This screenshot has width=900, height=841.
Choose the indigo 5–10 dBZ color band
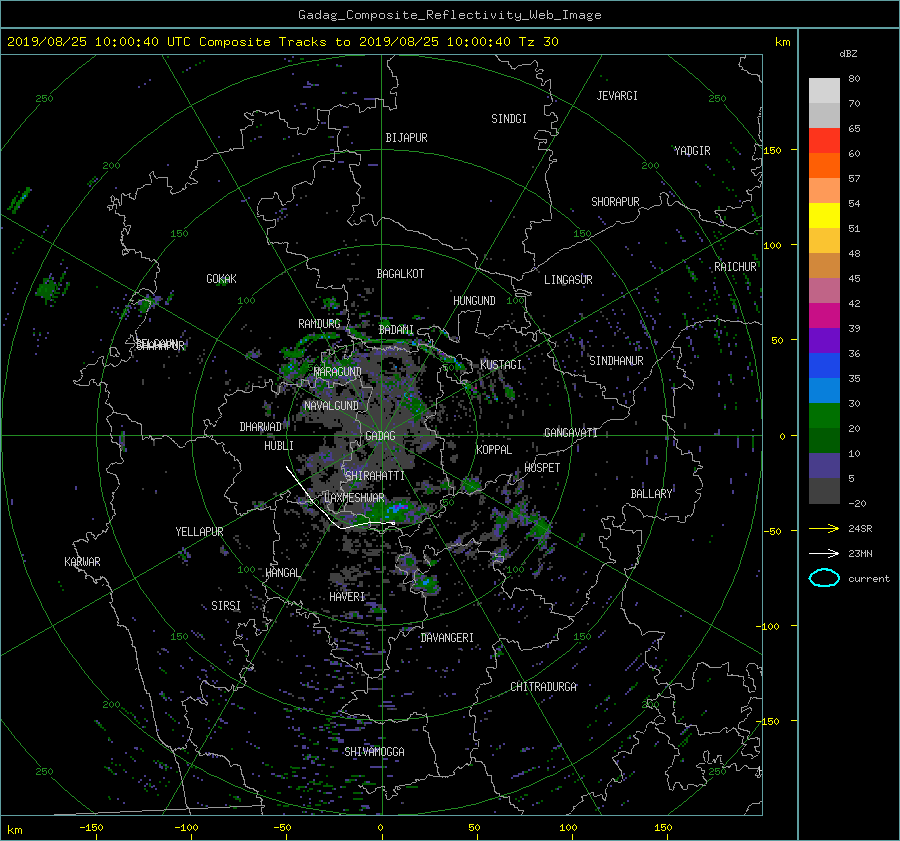[824, 466]
